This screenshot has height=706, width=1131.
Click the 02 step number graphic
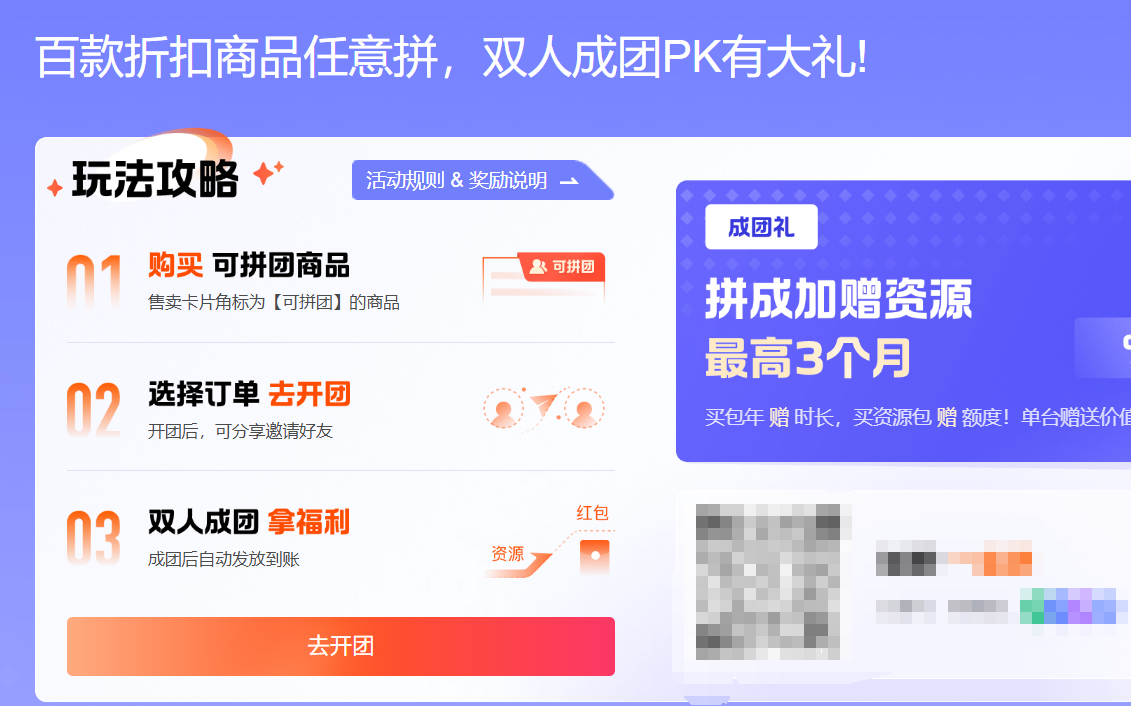94,410
